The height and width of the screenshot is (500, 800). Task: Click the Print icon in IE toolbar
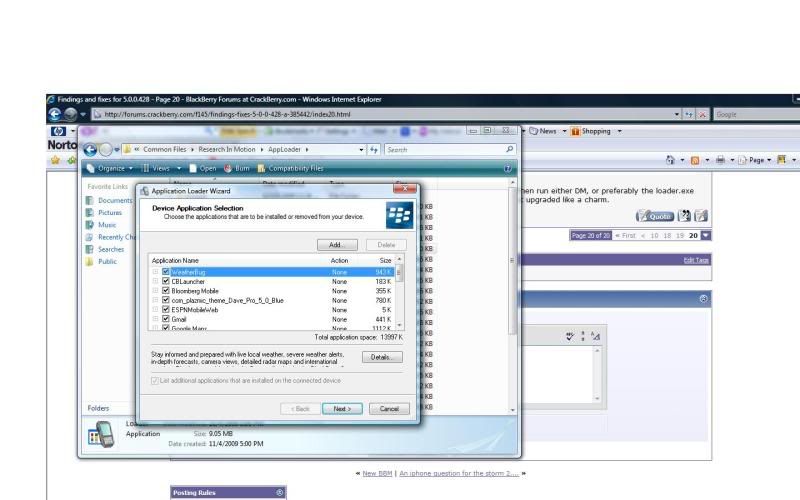click(720, 160)
